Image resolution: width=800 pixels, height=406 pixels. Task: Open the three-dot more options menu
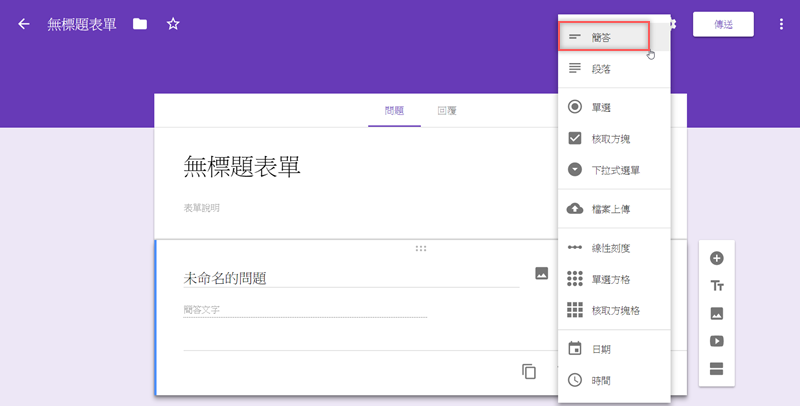(x=781, y=24)
